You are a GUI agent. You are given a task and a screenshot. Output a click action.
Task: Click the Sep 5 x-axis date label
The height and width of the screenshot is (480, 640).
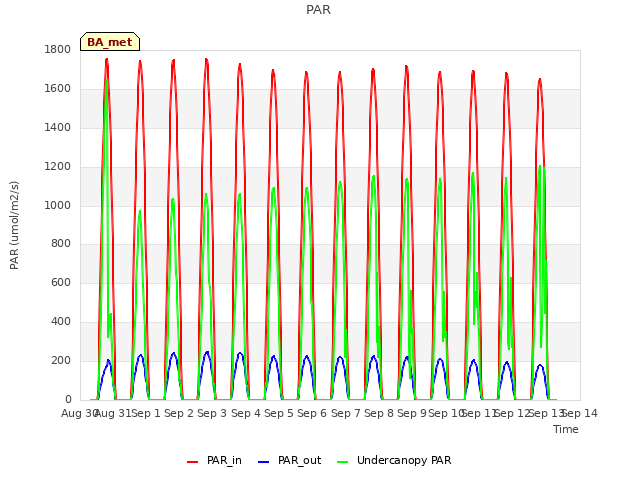pyautogui.click(x=279, y=413)
